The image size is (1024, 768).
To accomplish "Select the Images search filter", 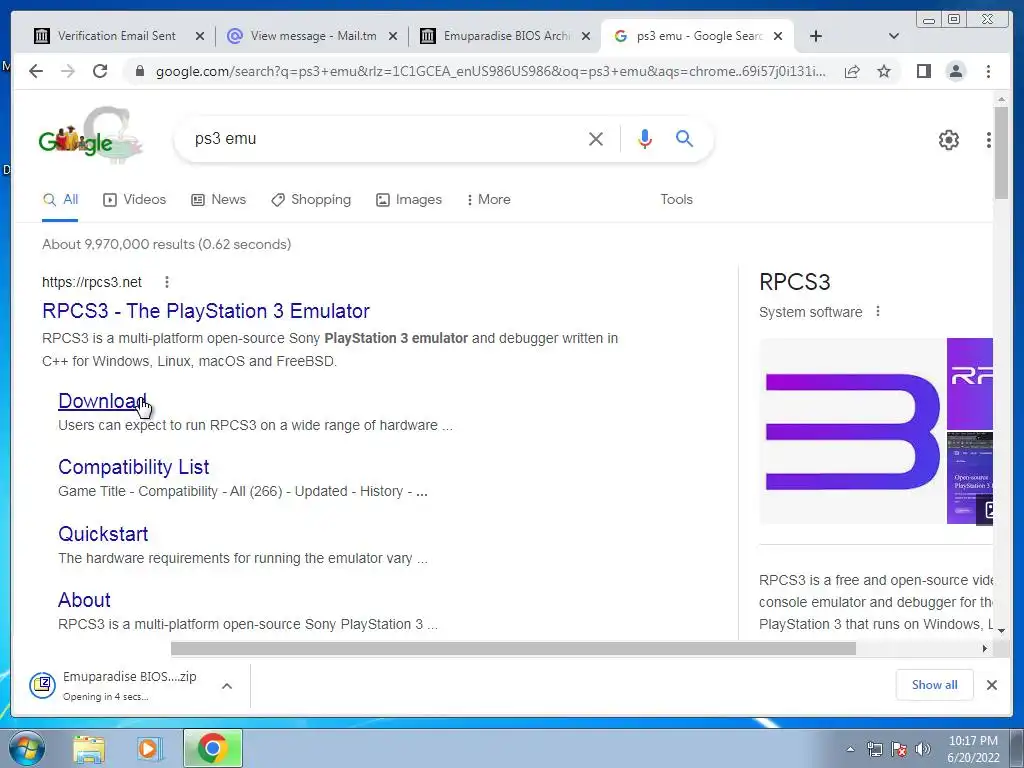I will point(409,199).
